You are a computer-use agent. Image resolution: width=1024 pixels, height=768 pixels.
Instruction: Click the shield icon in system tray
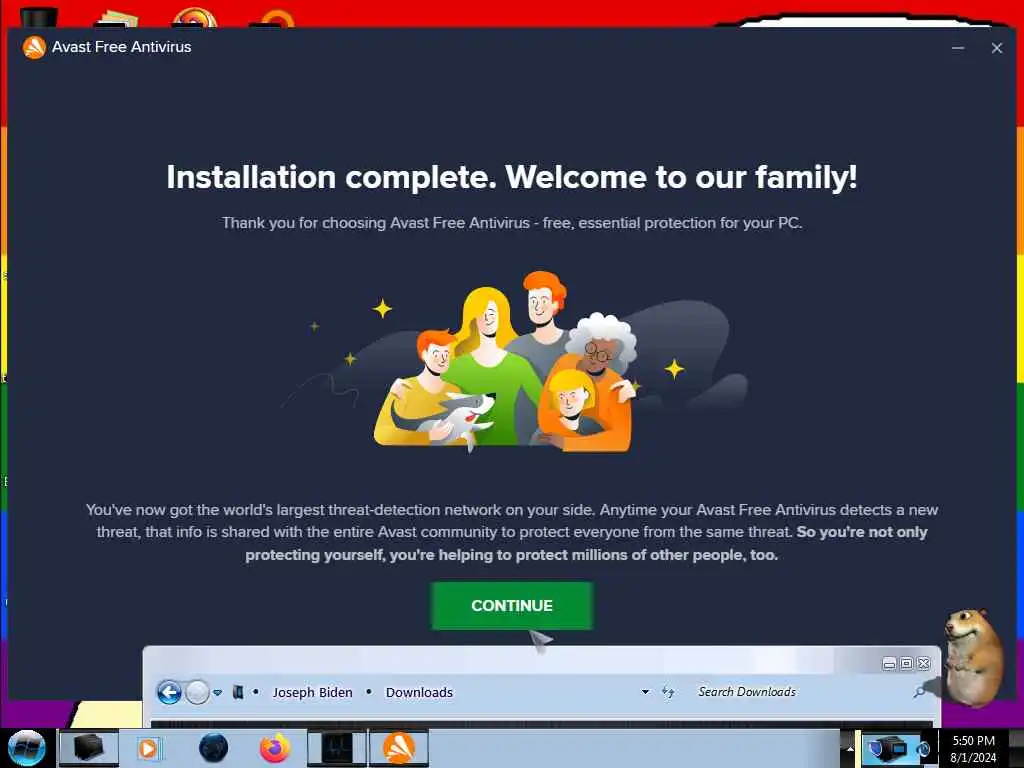(x=874, y=747)
